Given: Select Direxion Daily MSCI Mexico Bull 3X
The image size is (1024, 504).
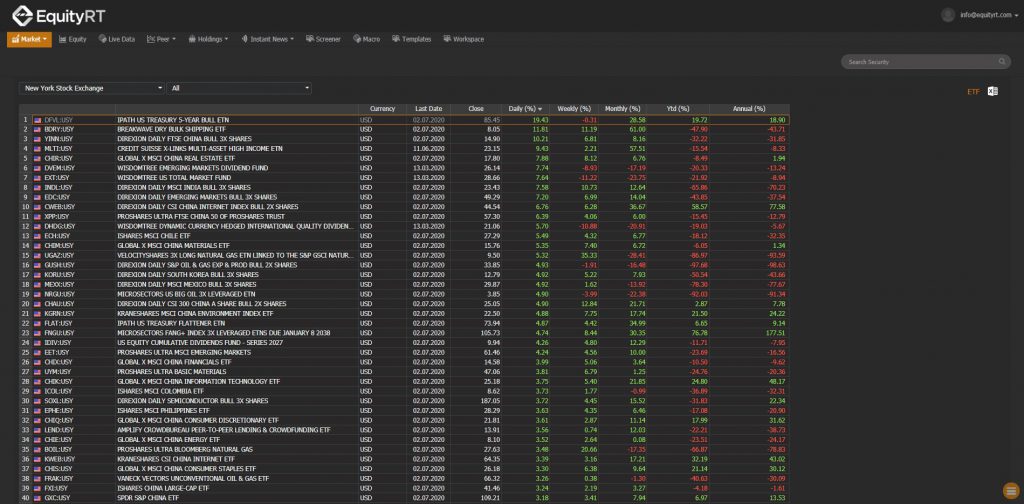Looking at the screenshot, I should pyautogui.click(x=186, y=284).
